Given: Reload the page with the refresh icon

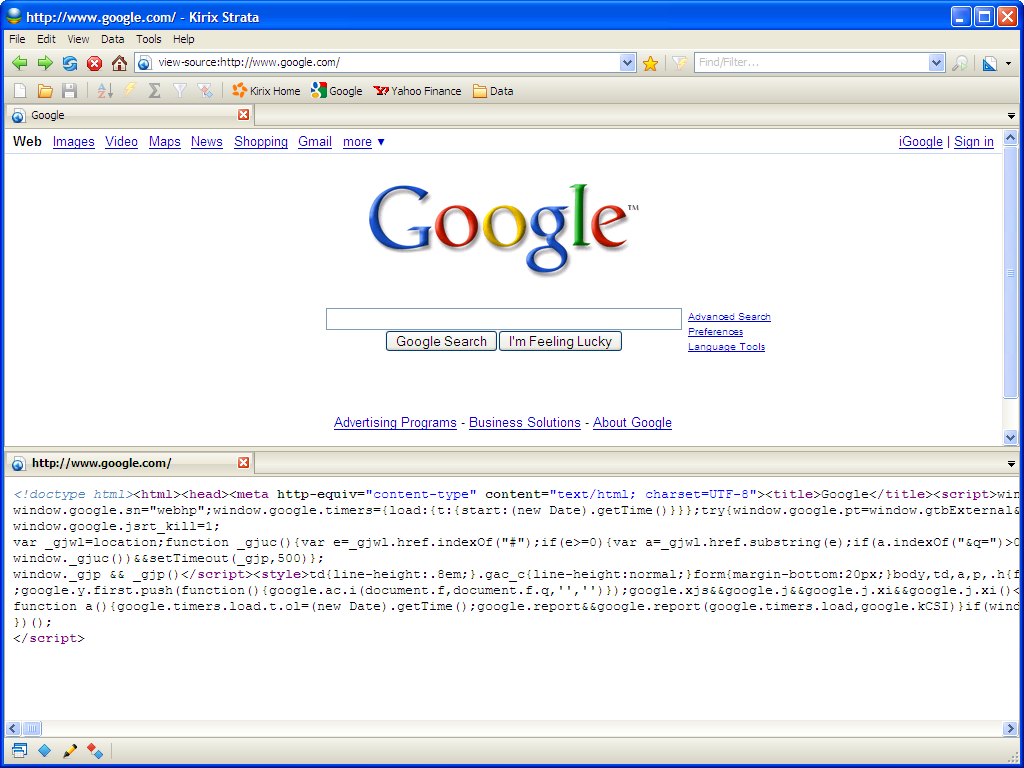Looking at the screenshot, I should coord(70,63).
